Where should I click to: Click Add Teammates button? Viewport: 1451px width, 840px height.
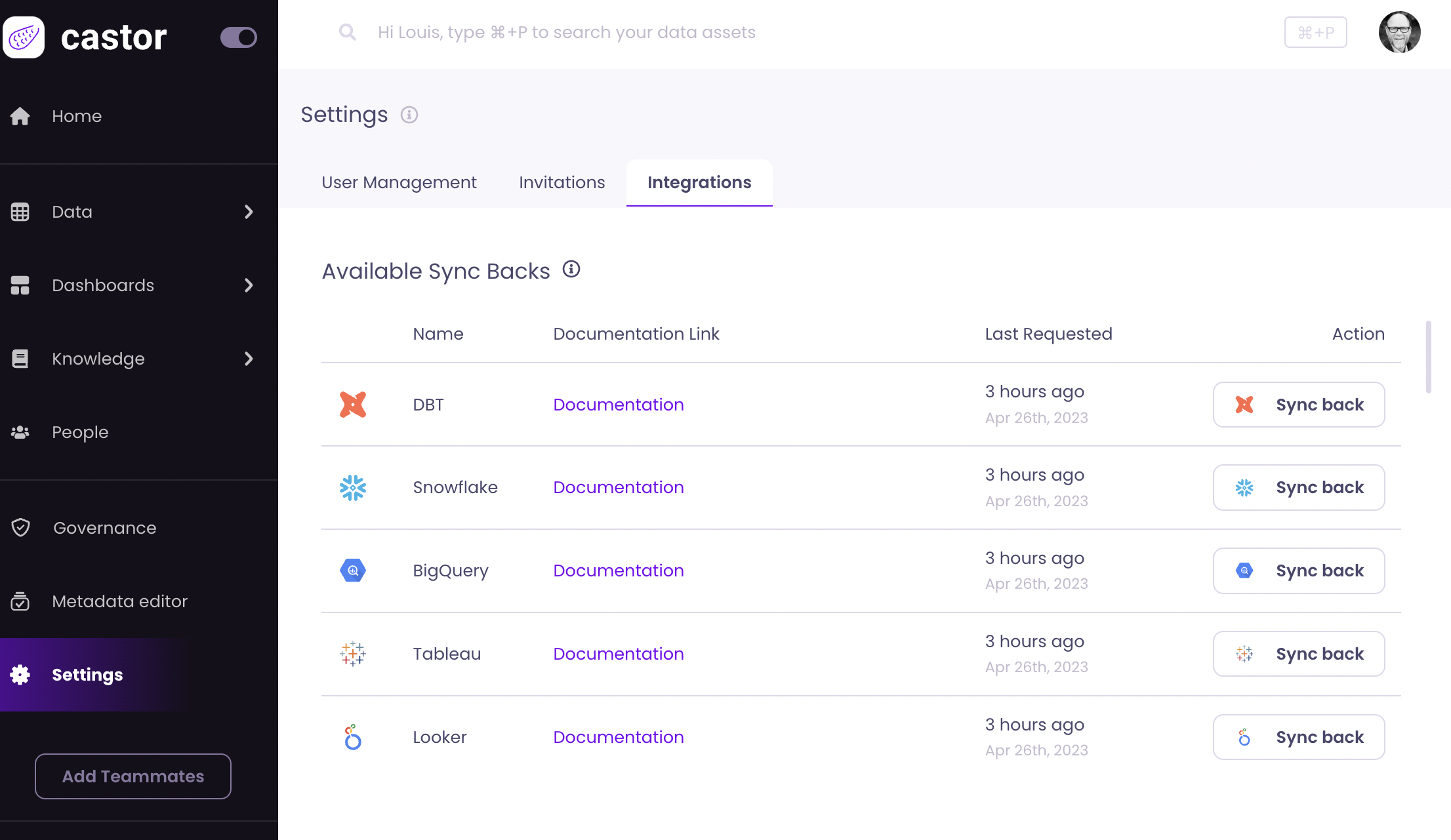click(133, 776)
